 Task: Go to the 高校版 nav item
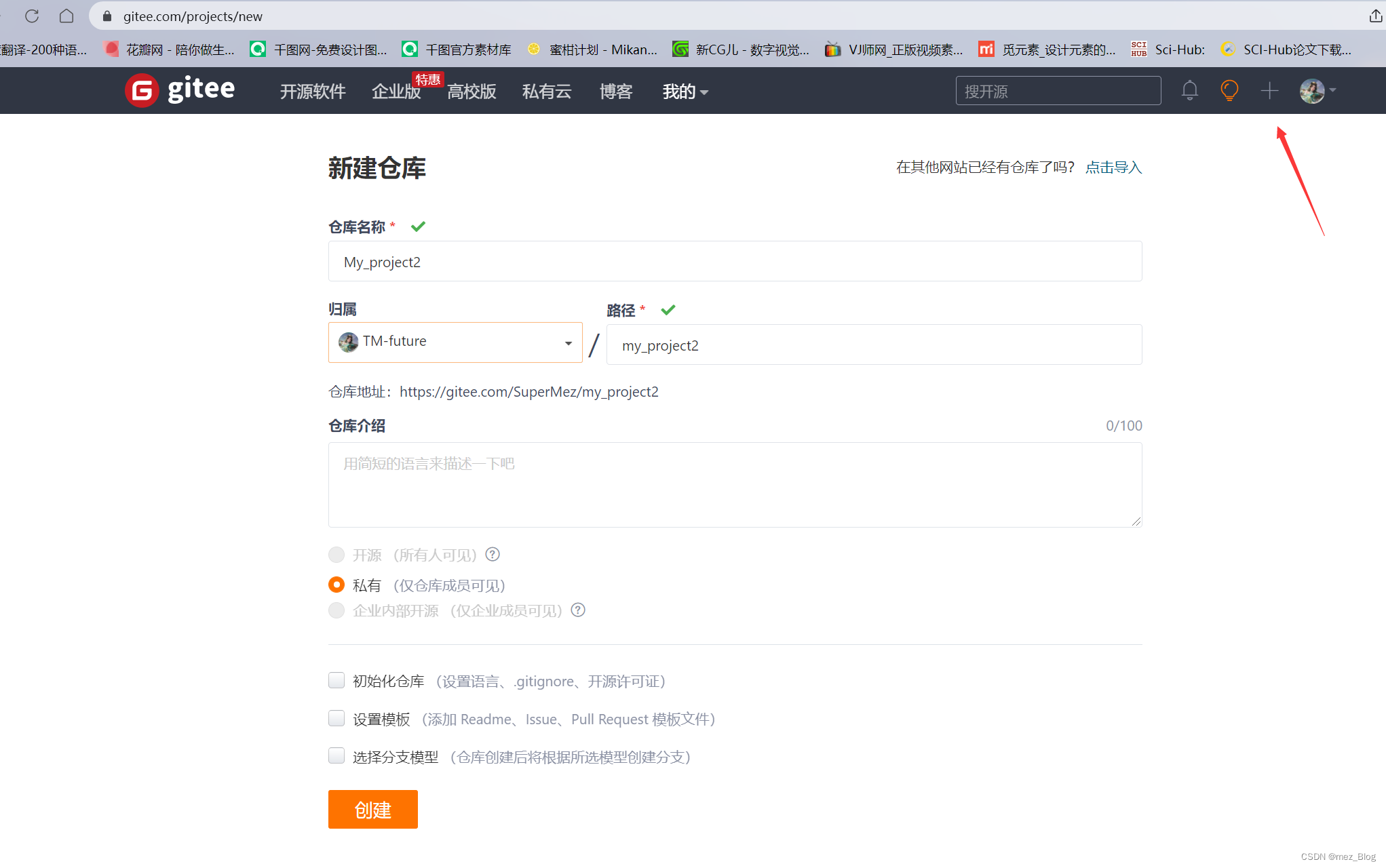[x=471, y=92]
